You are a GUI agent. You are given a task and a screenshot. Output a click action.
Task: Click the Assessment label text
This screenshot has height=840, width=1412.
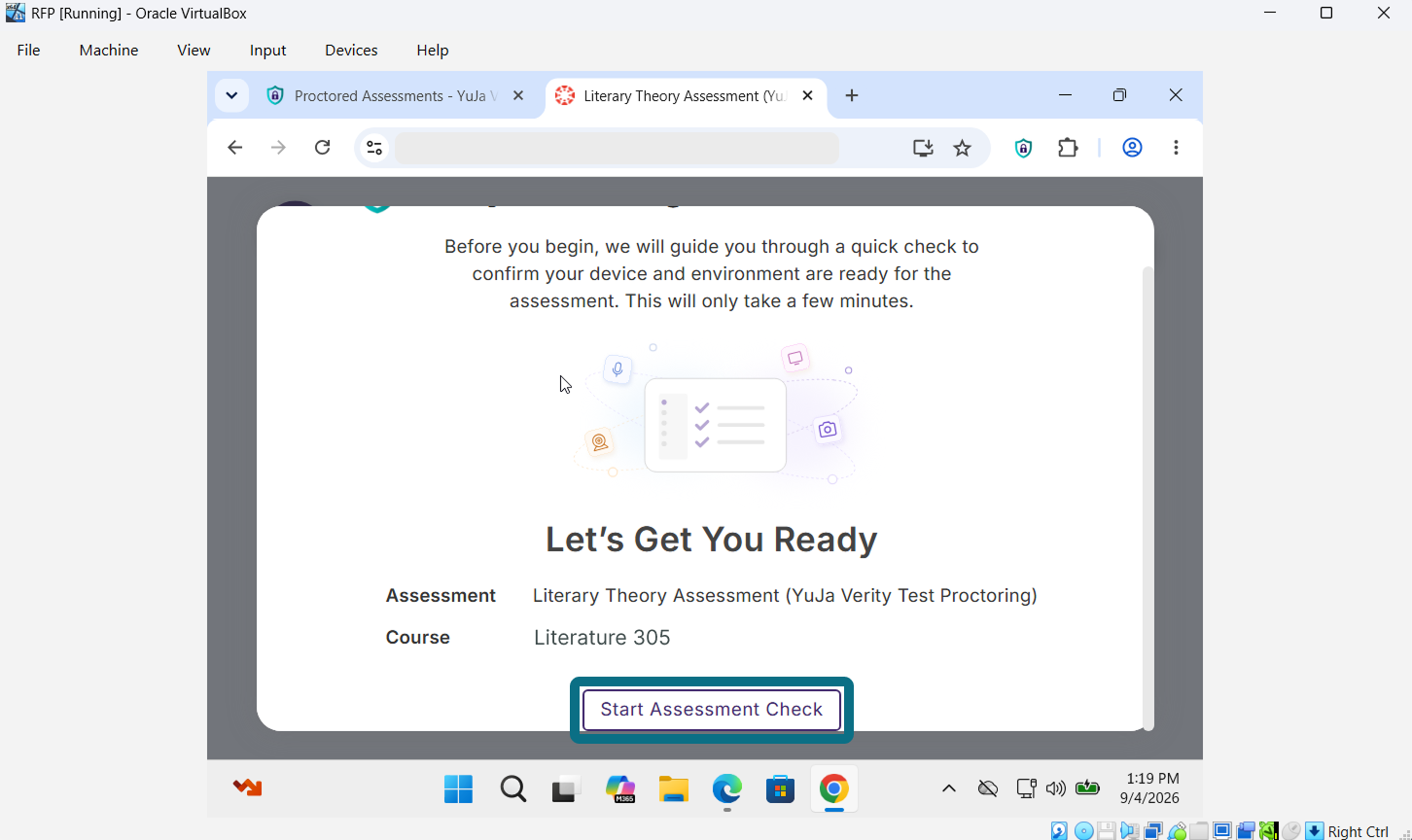coord(441,596)
